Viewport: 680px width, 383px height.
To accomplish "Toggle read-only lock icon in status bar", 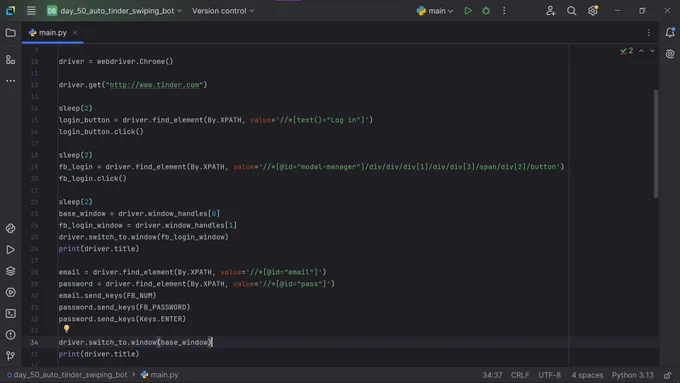I will [x=668, y=375].
